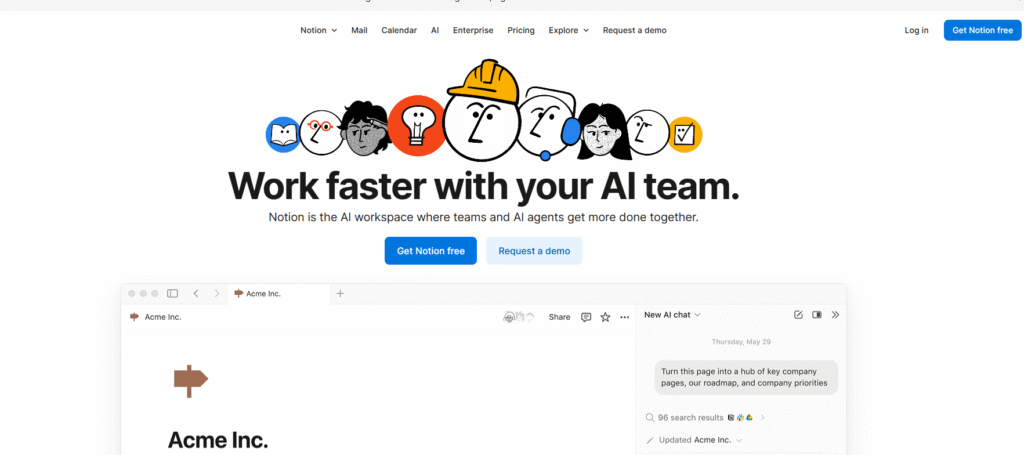
Task: Click the new chat compose icon
Action: click(x=798, y=315)
